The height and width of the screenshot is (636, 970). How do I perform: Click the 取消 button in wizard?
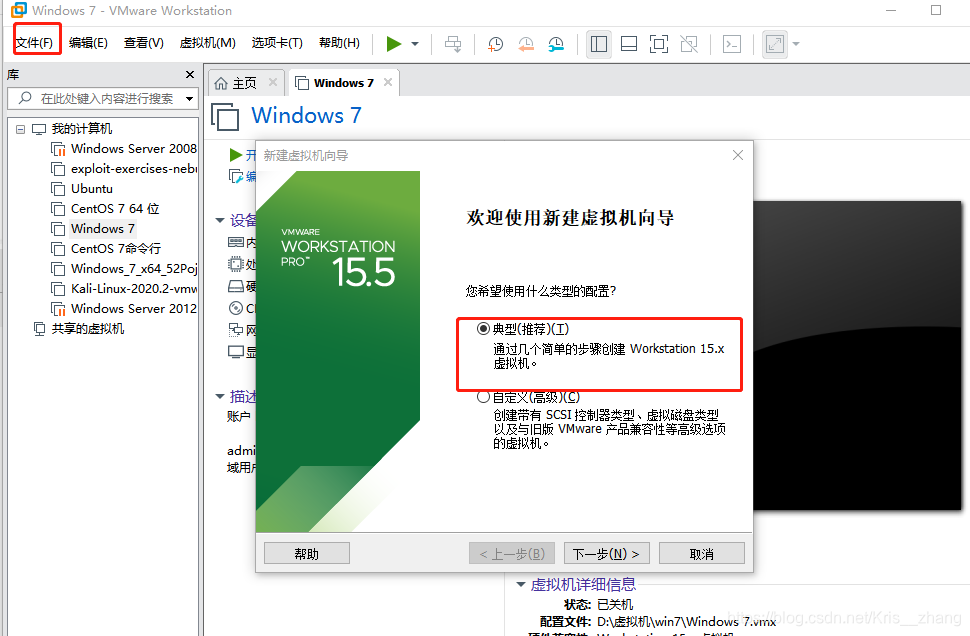pos(702,553)
